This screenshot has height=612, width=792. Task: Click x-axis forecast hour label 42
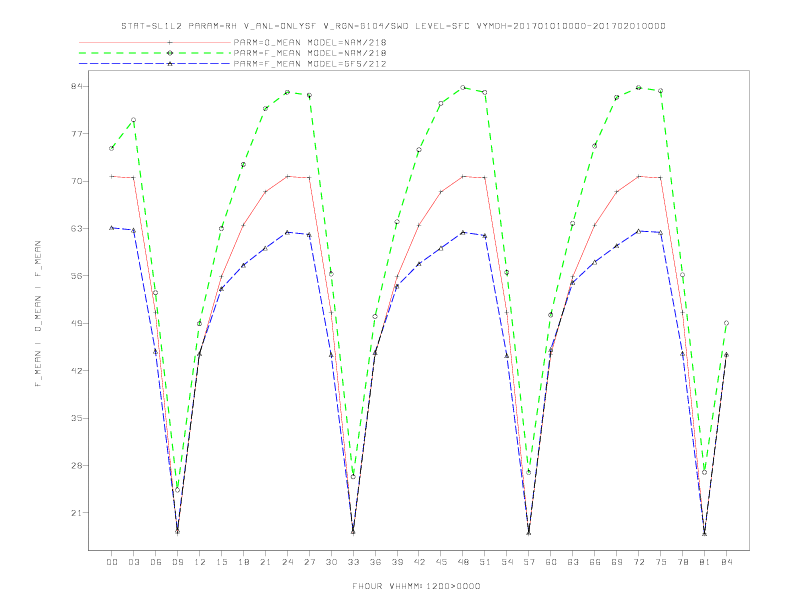[419, 562]
